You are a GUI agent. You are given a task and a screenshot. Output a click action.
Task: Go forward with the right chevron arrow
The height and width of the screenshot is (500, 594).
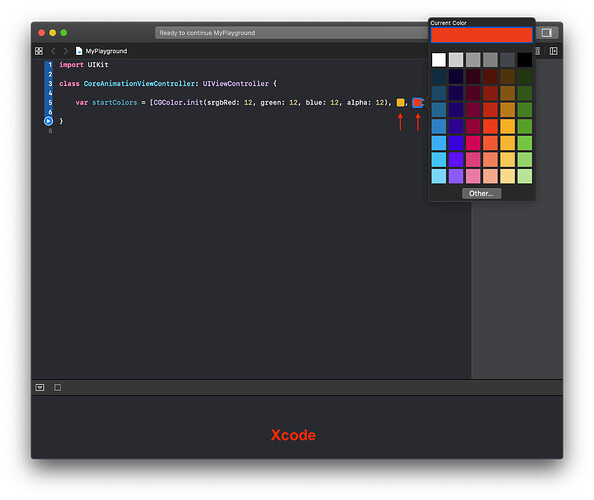point(66,51)
